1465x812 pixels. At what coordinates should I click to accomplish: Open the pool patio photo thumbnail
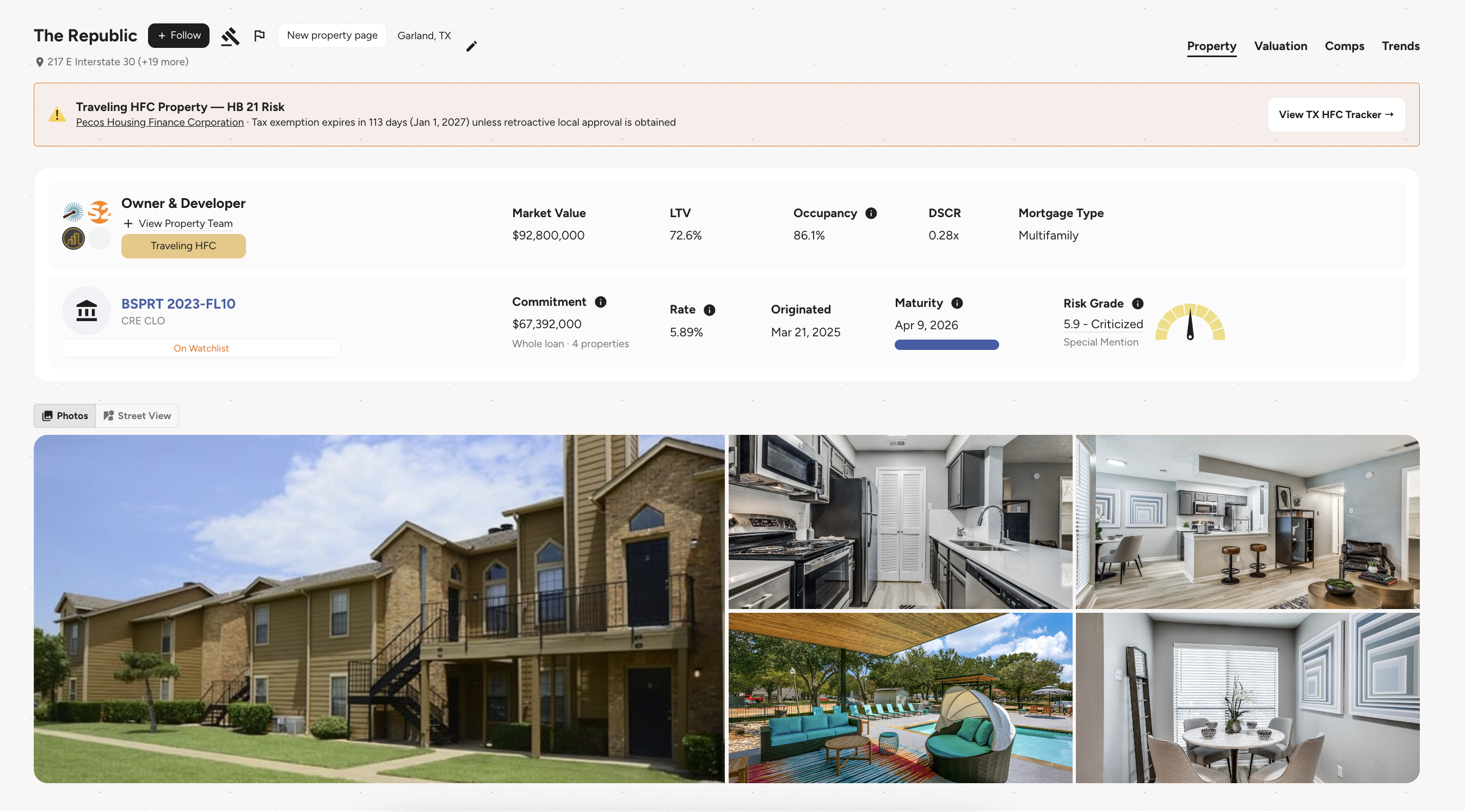[900, 698]
